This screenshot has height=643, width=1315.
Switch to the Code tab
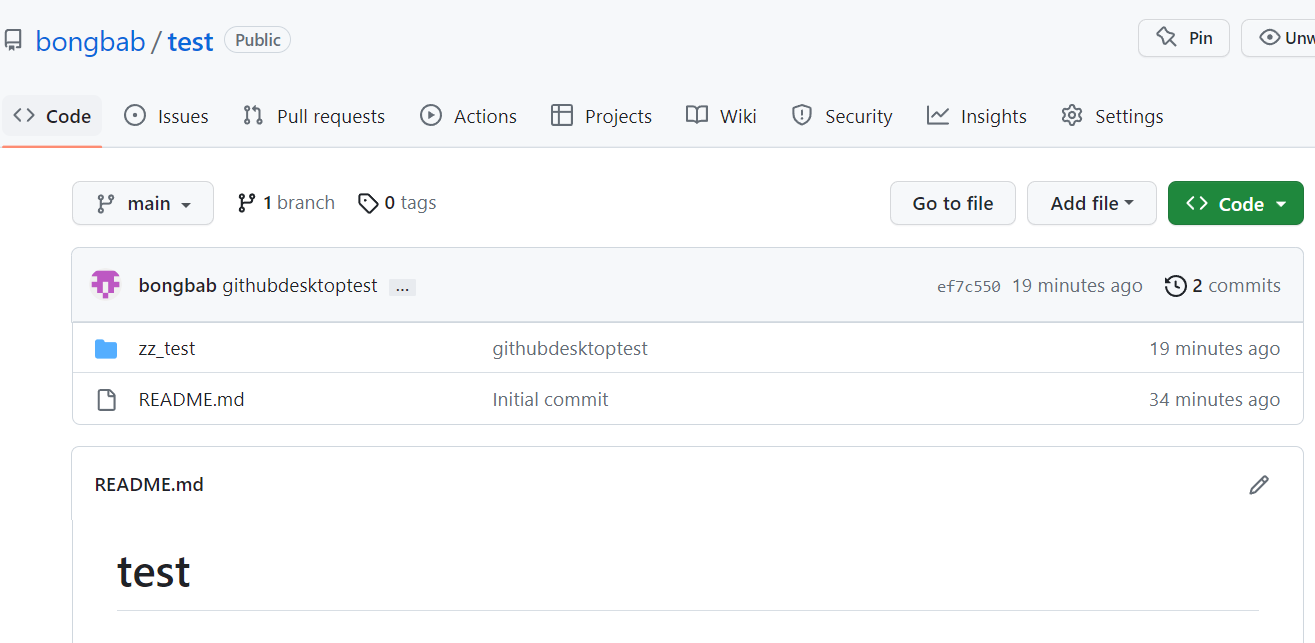click(52, 116)
